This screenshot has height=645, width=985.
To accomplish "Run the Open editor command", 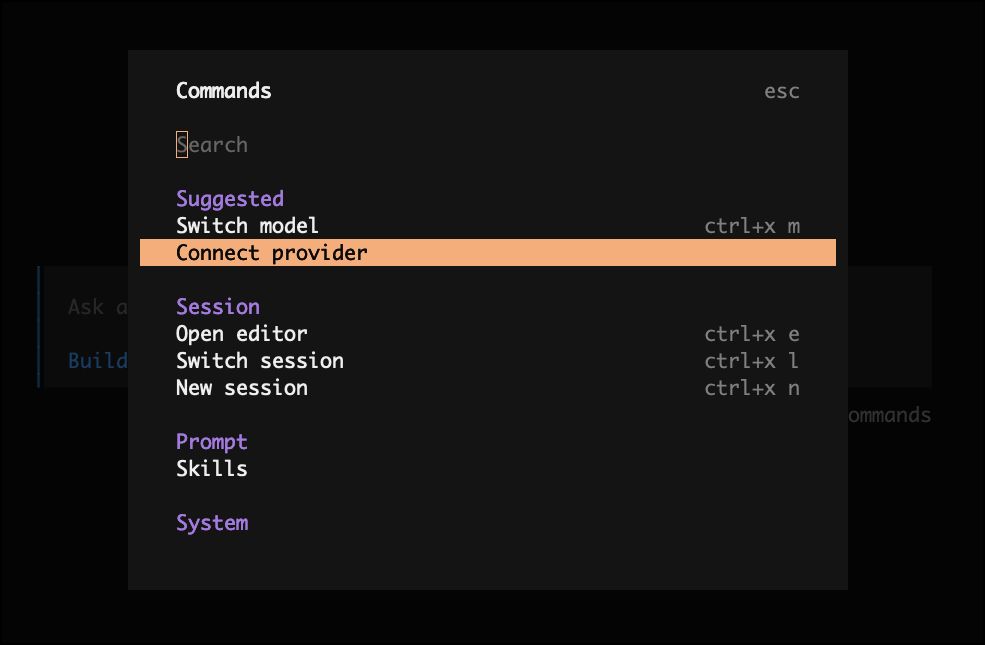I will tap(242, 334).
